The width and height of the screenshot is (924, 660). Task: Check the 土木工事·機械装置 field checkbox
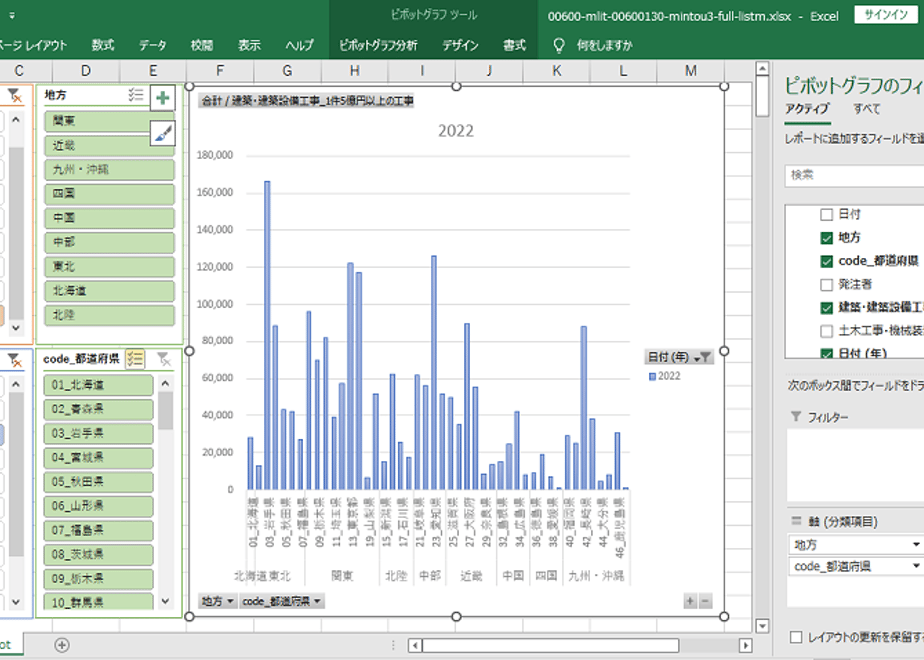tap(826, 331)
